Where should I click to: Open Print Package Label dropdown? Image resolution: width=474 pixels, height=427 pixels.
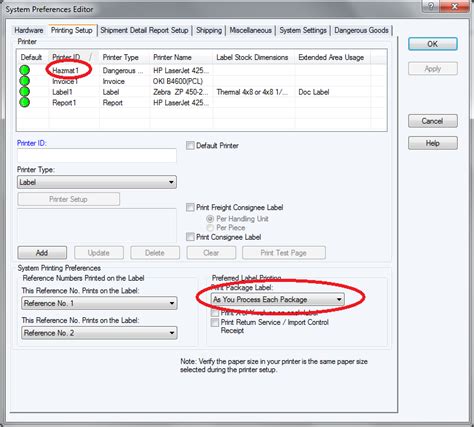tap(277, 299)
